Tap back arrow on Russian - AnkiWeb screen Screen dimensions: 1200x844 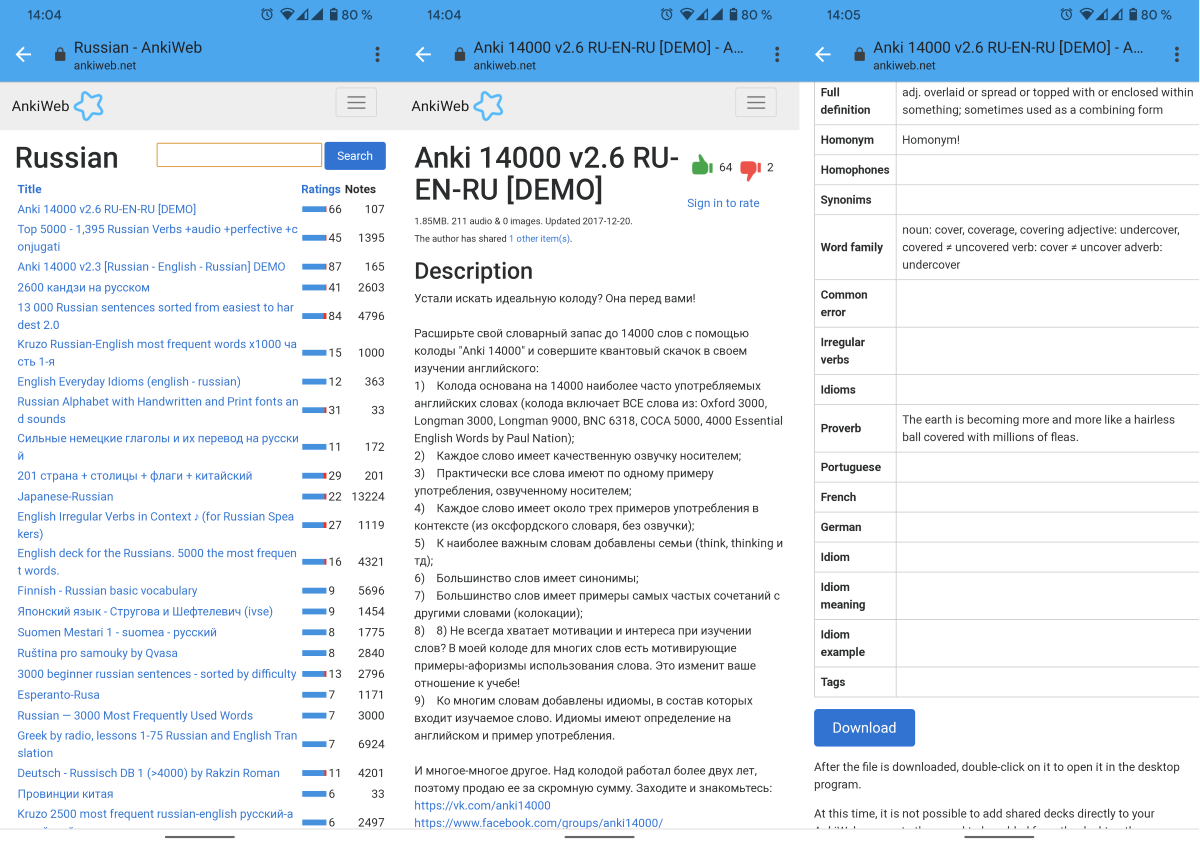pyautogui.click(x=23, y=55)
